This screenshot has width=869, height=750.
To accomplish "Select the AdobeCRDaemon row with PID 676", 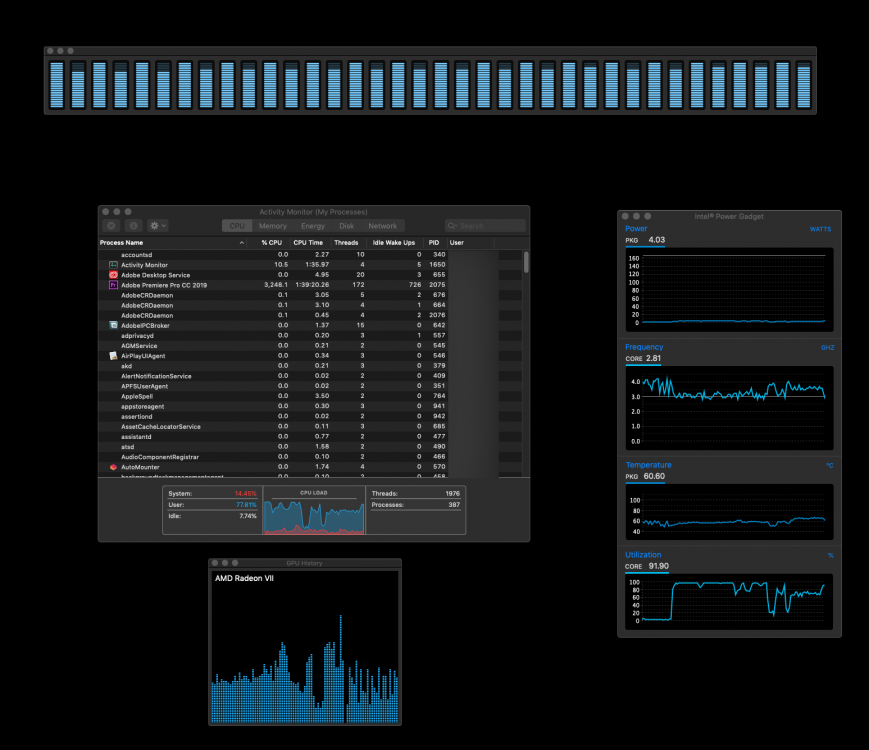I will [x=310, y=295].
